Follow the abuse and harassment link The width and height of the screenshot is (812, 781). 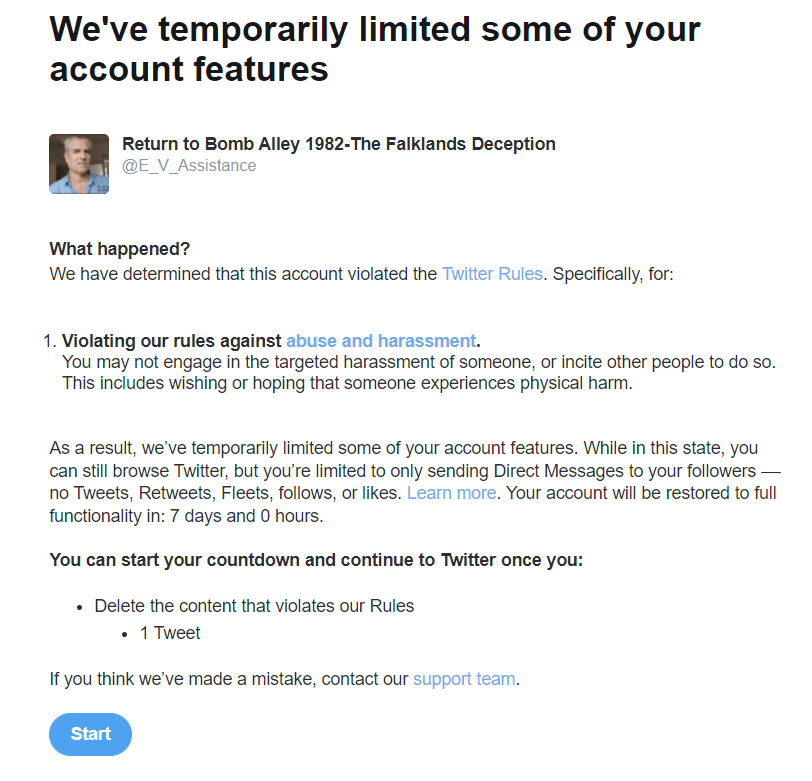(380, 340)
